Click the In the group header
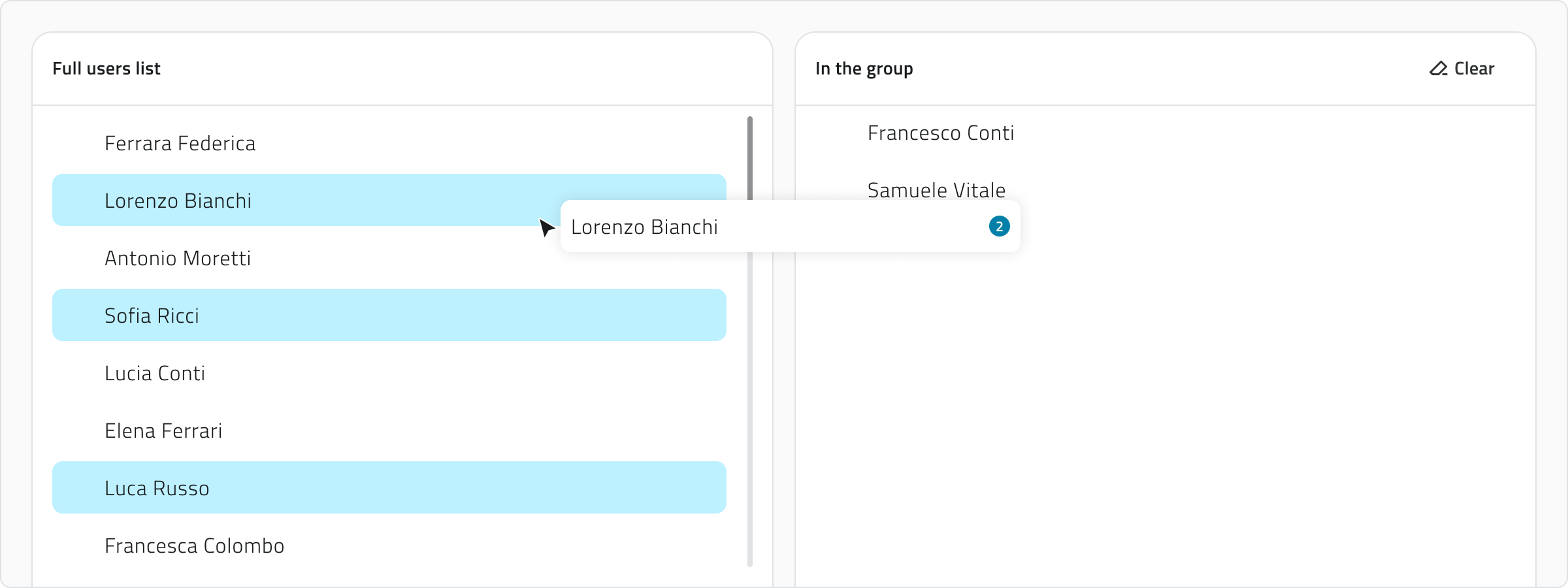1568x588 pixels. tap(864, 68)
